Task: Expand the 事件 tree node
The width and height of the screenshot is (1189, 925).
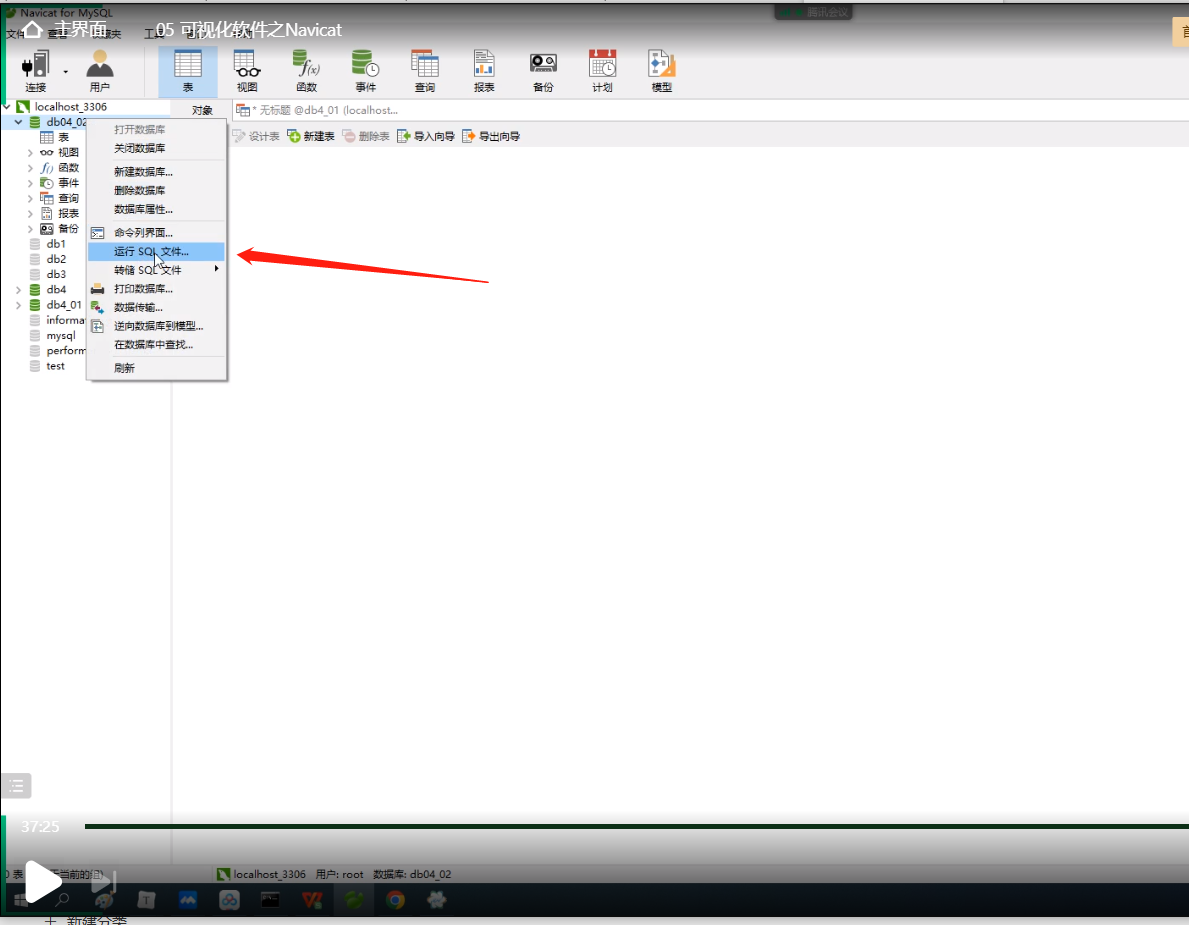Action: coord(30,183)
